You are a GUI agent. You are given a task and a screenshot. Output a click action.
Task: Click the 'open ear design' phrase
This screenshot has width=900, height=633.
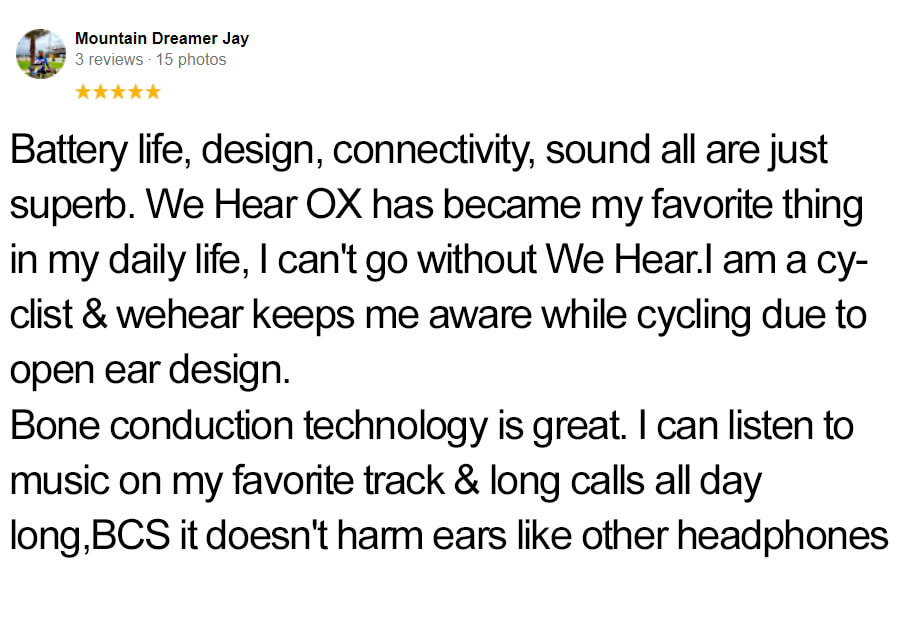149,372
